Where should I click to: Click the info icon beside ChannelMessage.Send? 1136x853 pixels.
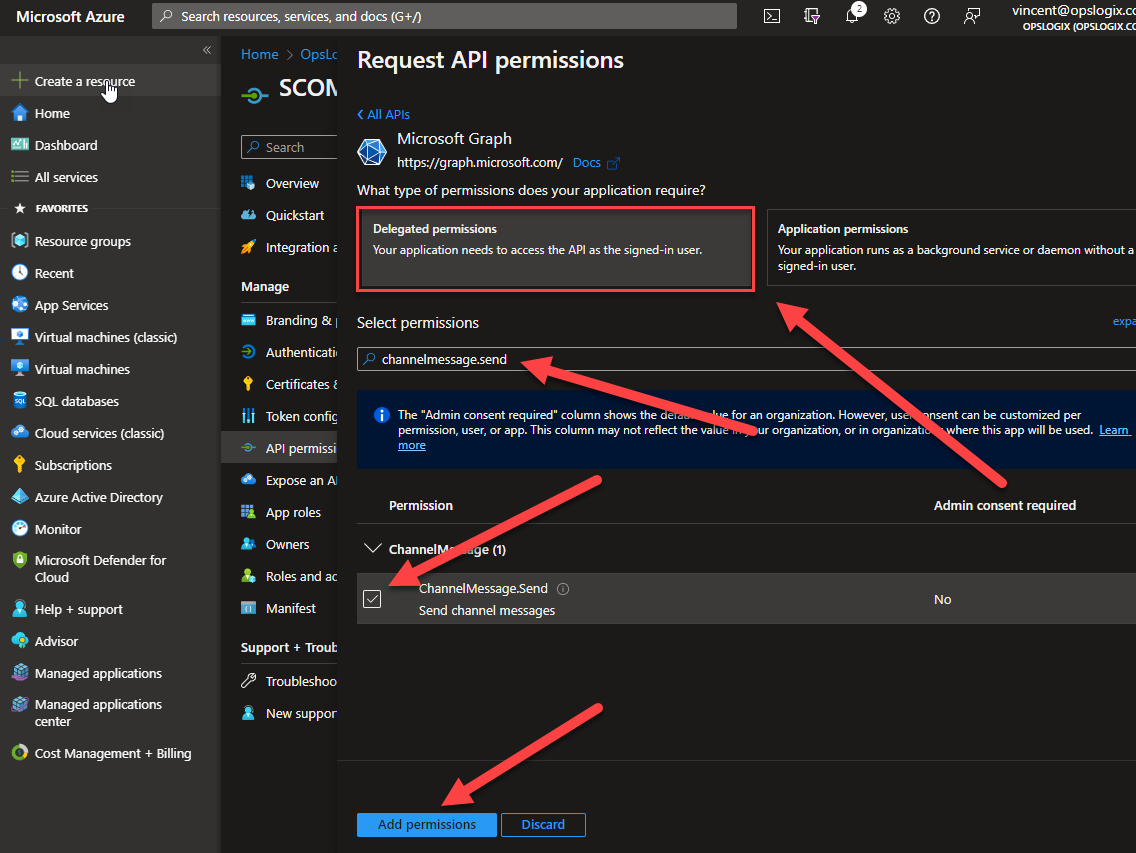point(563,589)
